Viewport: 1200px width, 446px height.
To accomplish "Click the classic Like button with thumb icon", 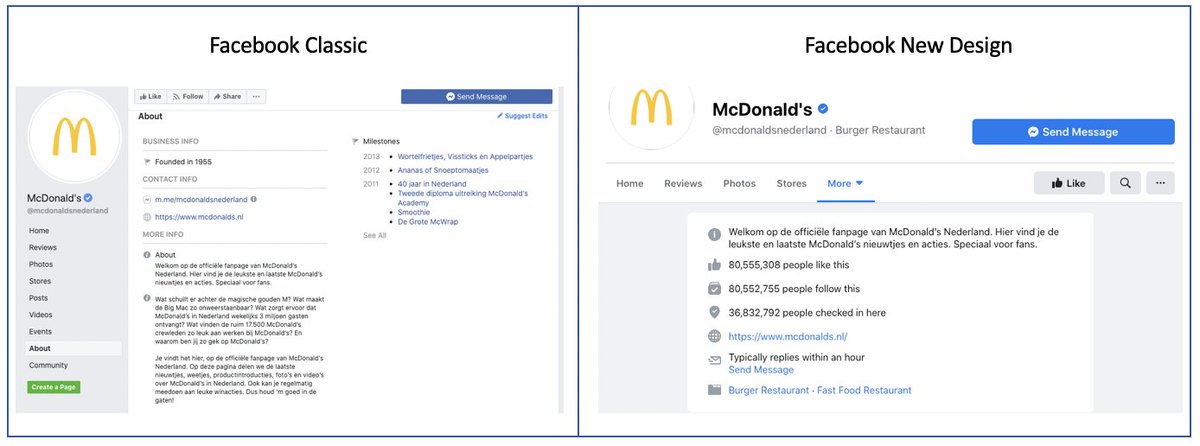I will pyautogui.click(x=151, y=97).
